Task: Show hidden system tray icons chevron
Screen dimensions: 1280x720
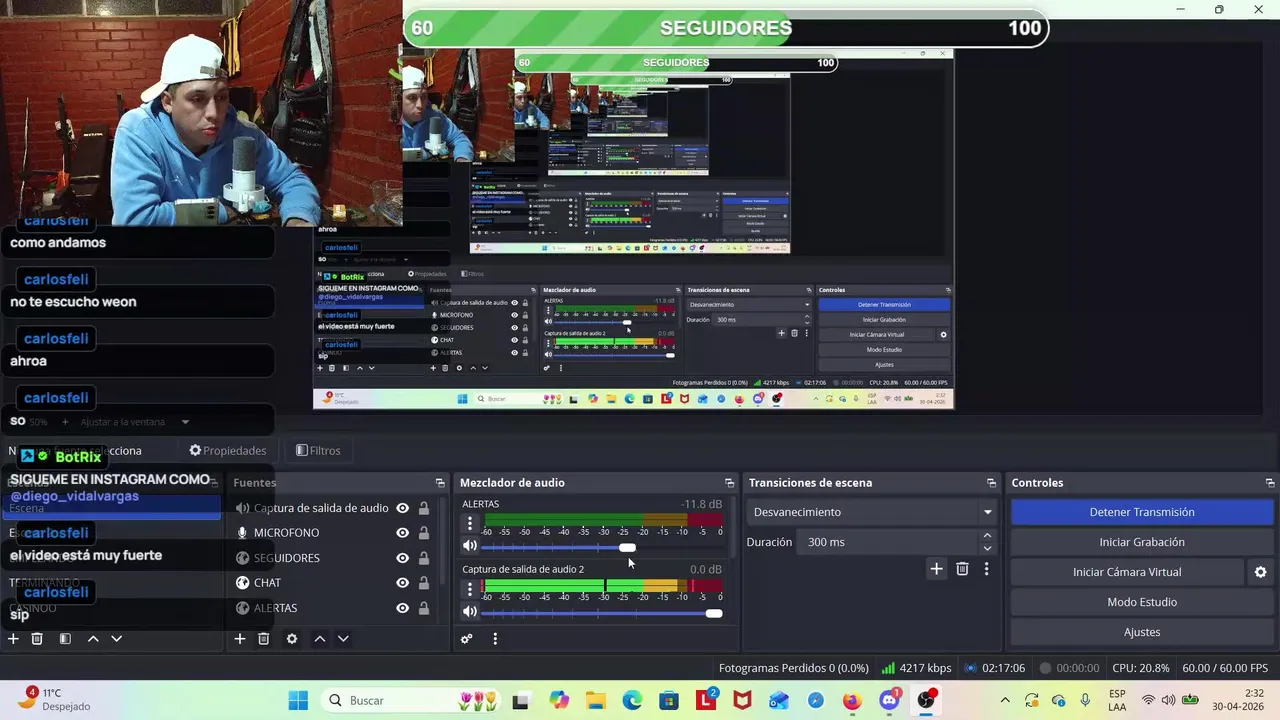Action: click(1005, 700)
